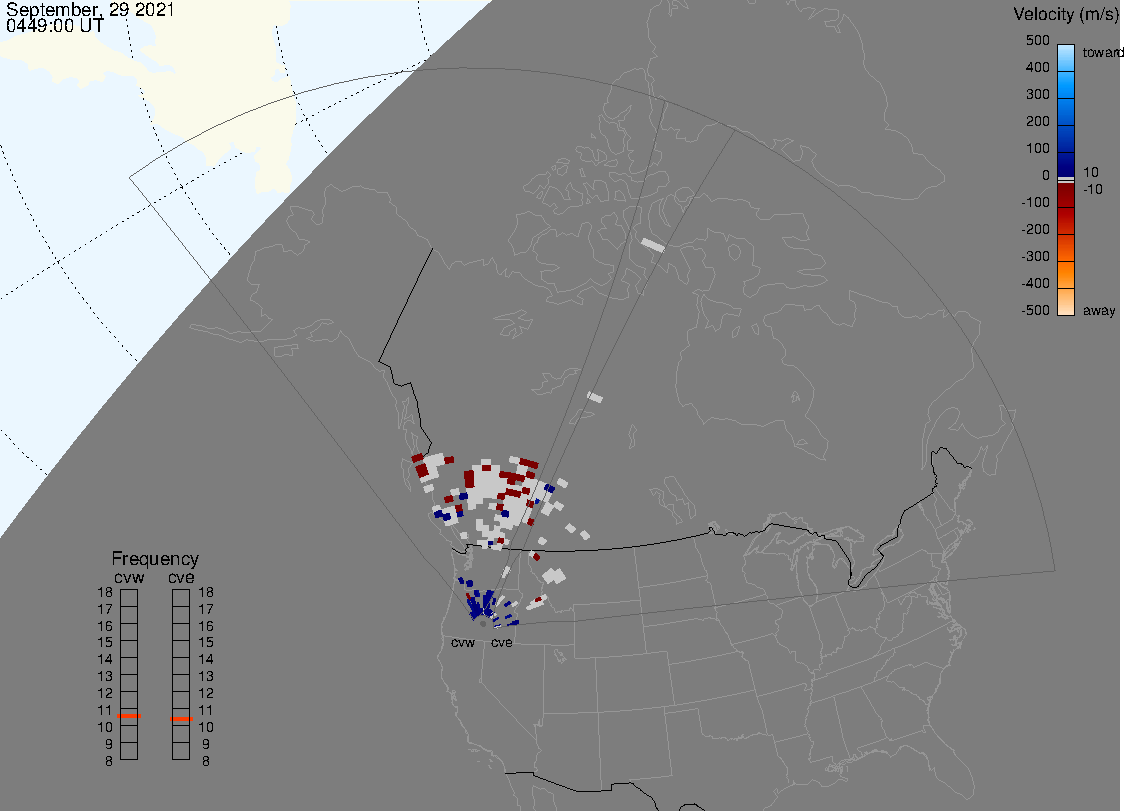Viewport: 1124px width, 811px height.
Task: Click the 'Velocity (m/s)' legend title
Action: [x=1066, y=14]
